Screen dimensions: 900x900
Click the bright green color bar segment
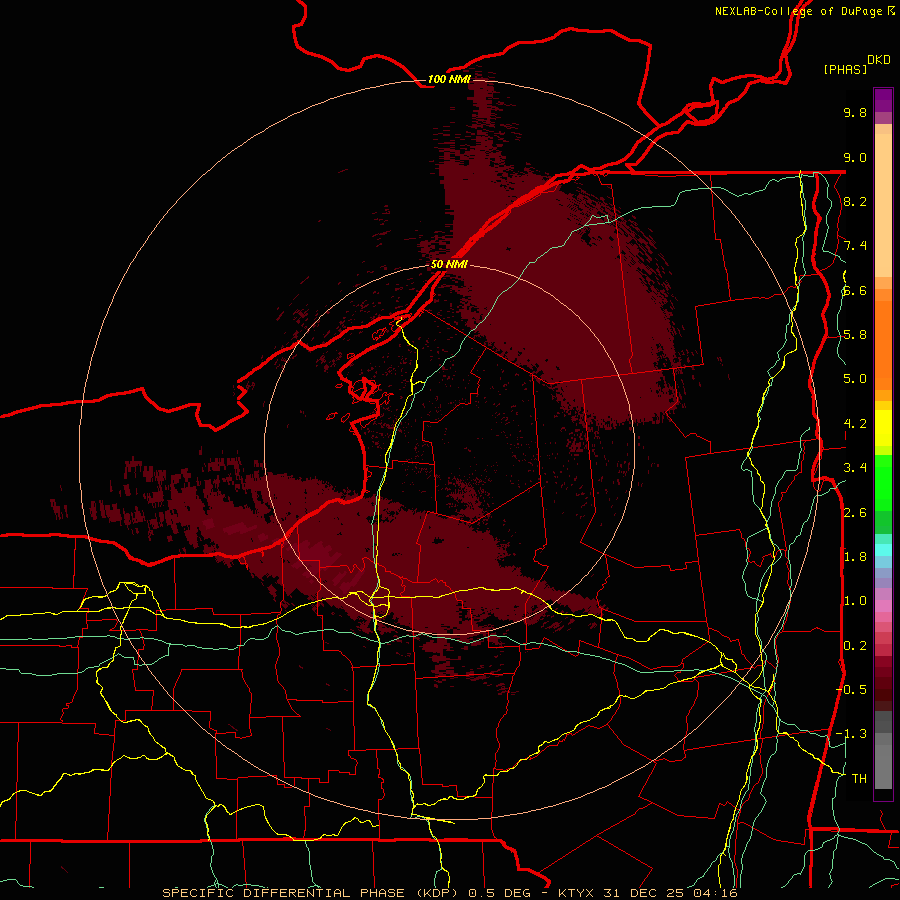883,481
